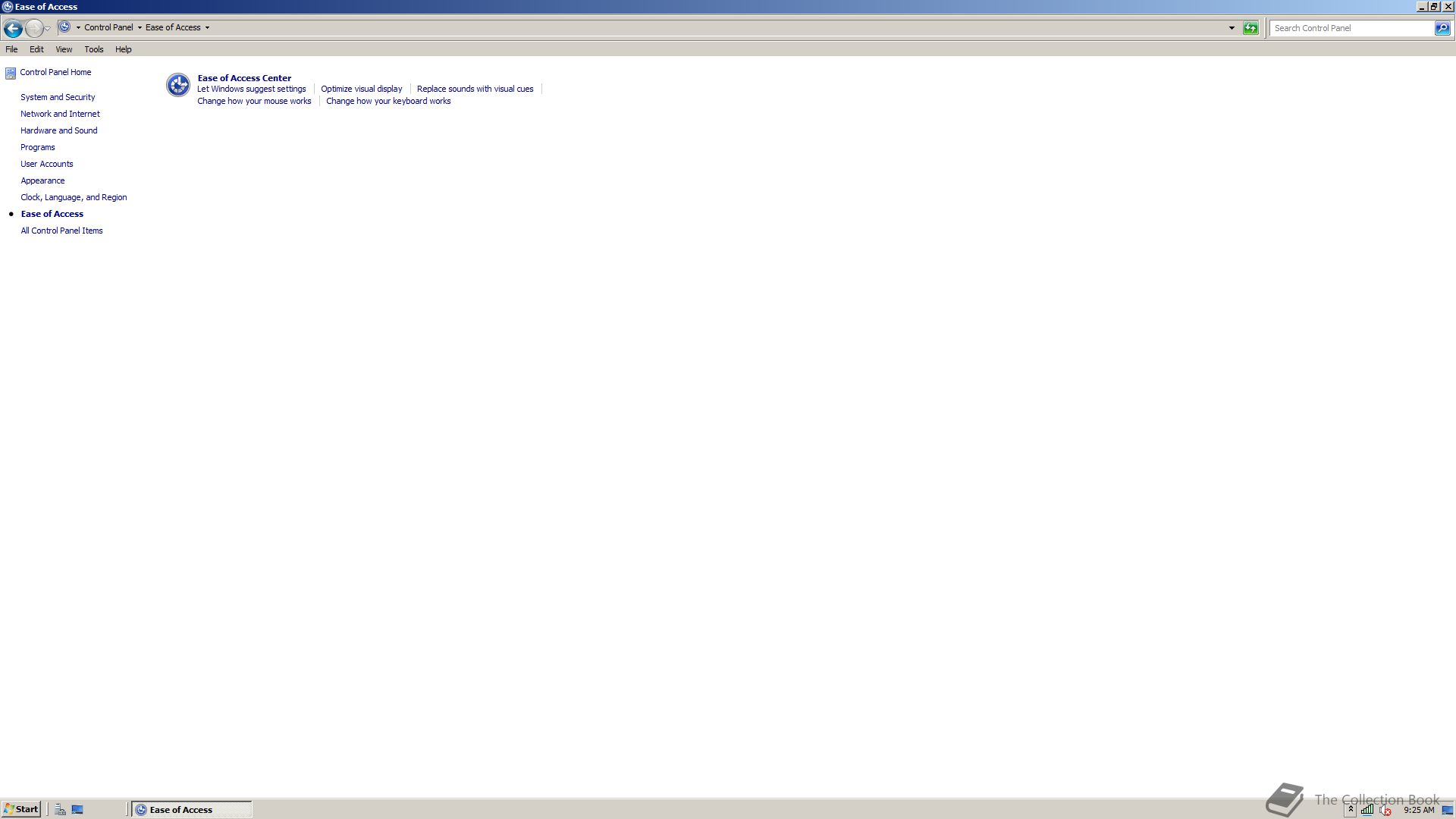Click the Forward navigation arrow

33,29
